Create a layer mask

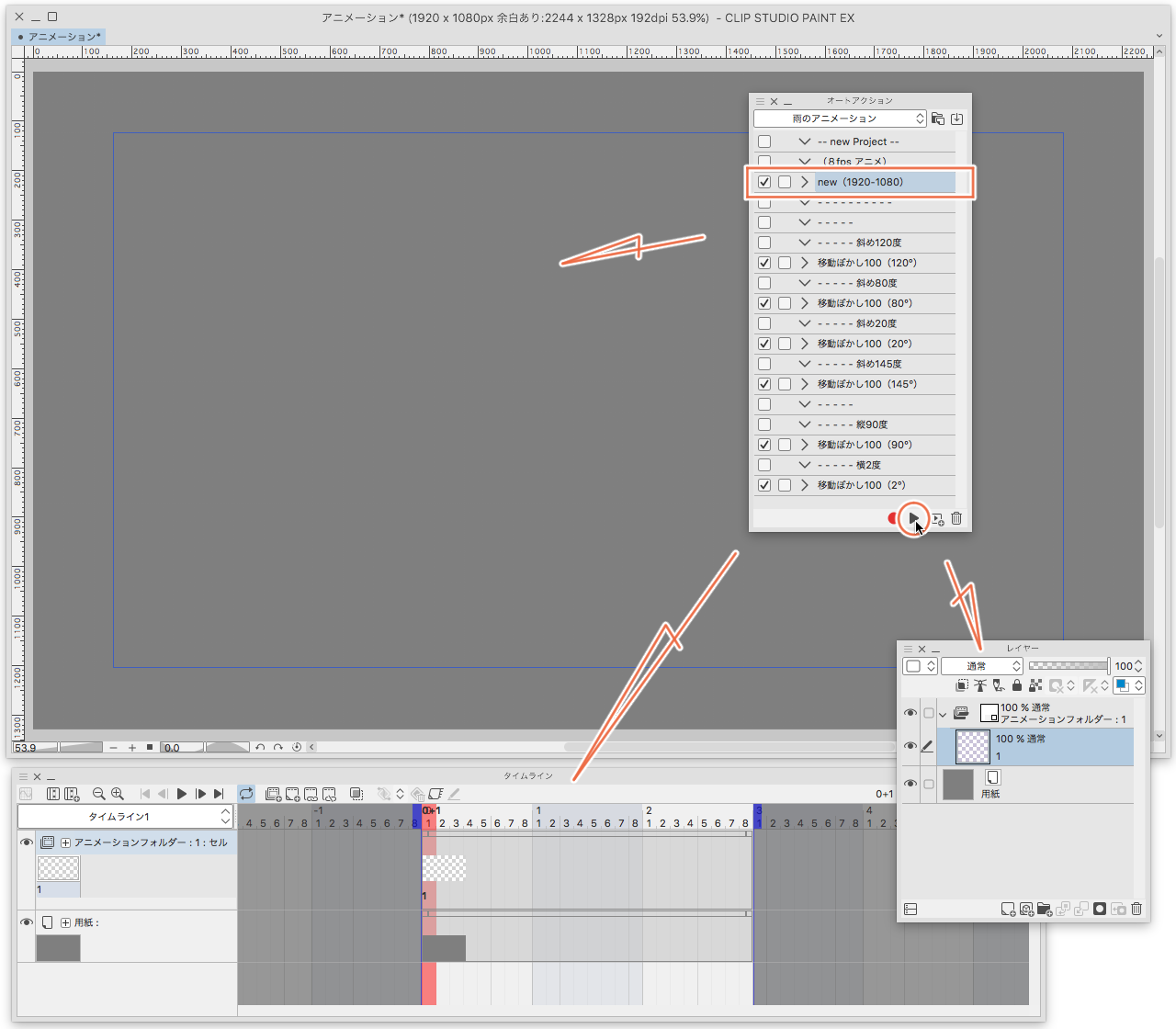tap(1100, 909)
